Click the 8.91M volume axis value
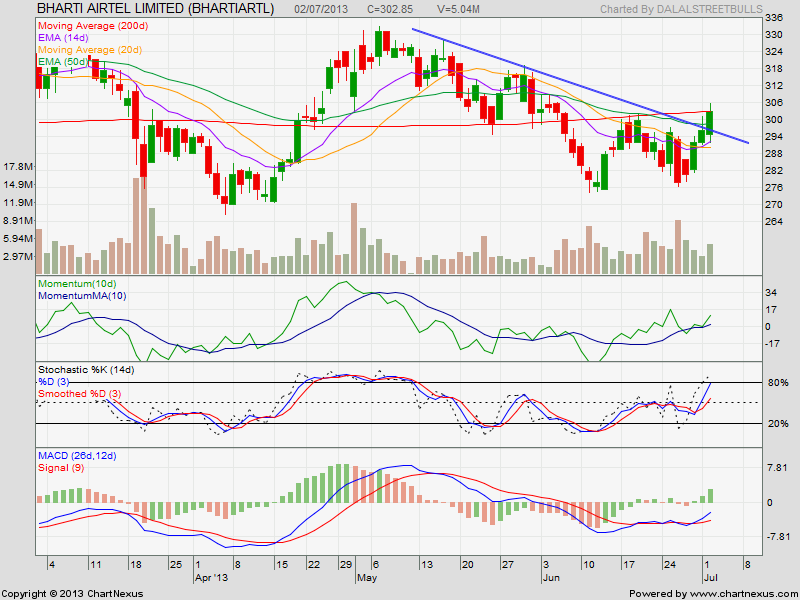This screenshot has height=600, width=800. 18,220
